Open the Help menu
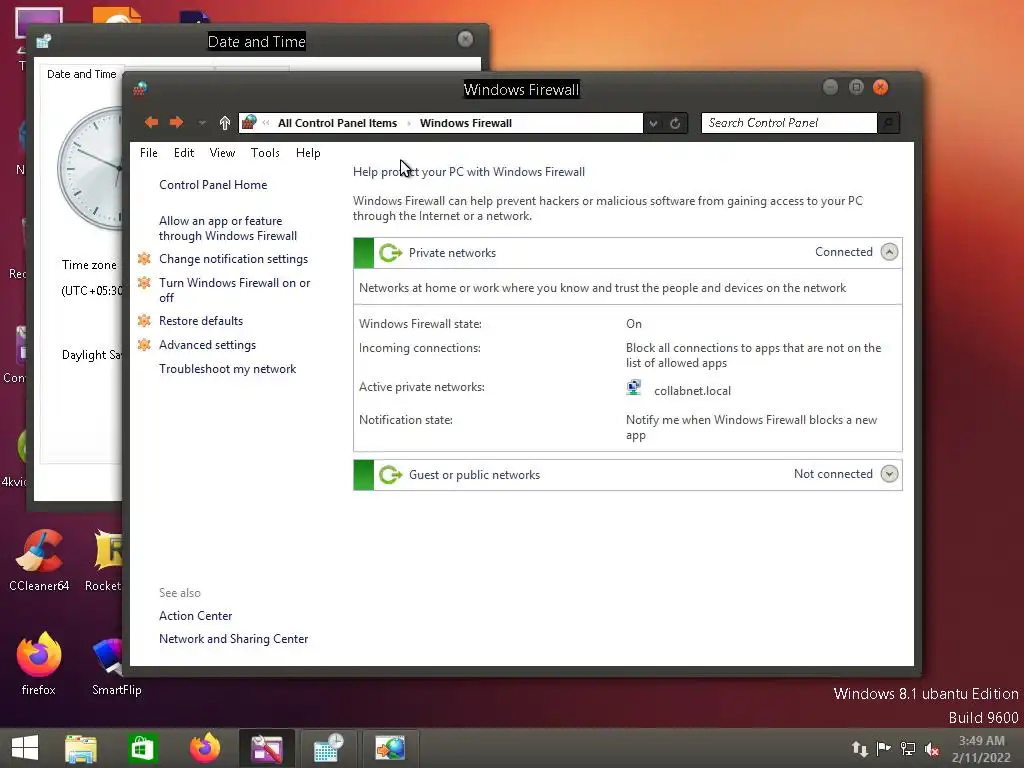 tap(308, 153)
